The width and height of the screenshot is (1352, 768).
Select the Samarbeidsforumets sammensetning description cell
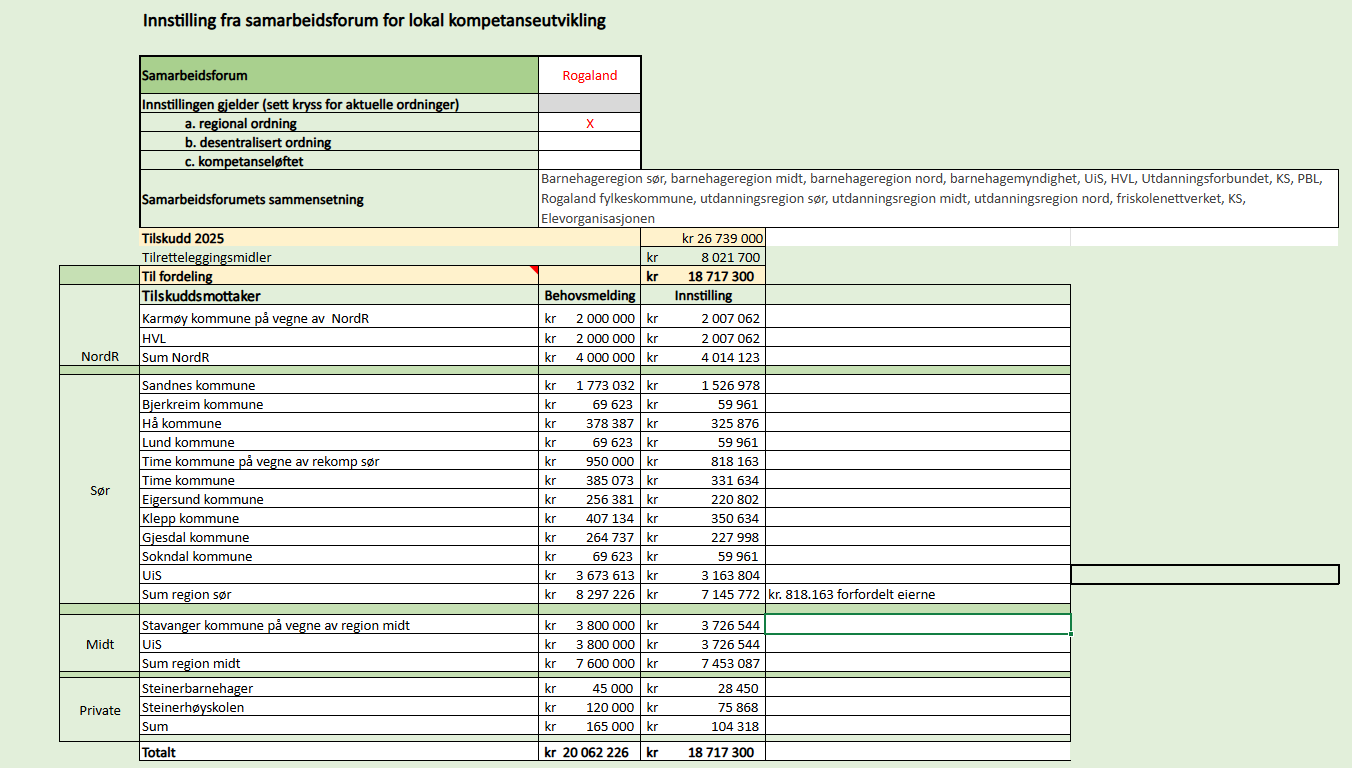pos(939,199)
